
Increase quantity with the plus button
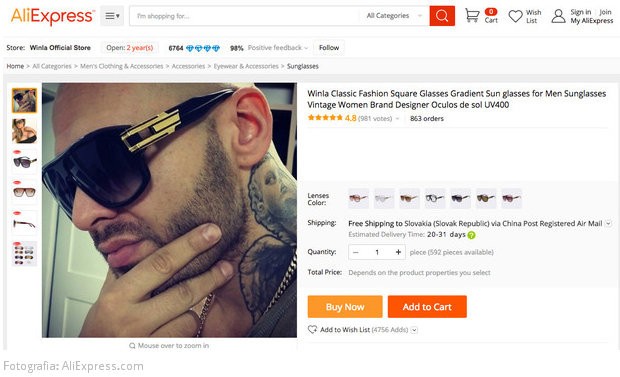(x=398, y=252)
